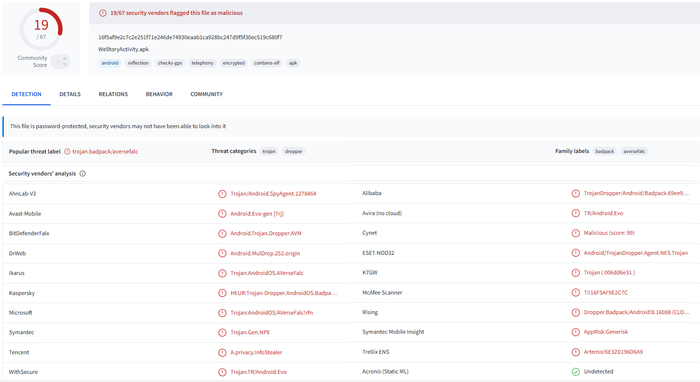The image size is (700, 382).
Task: Select the telephony tag
Action: tap(203, 63)
